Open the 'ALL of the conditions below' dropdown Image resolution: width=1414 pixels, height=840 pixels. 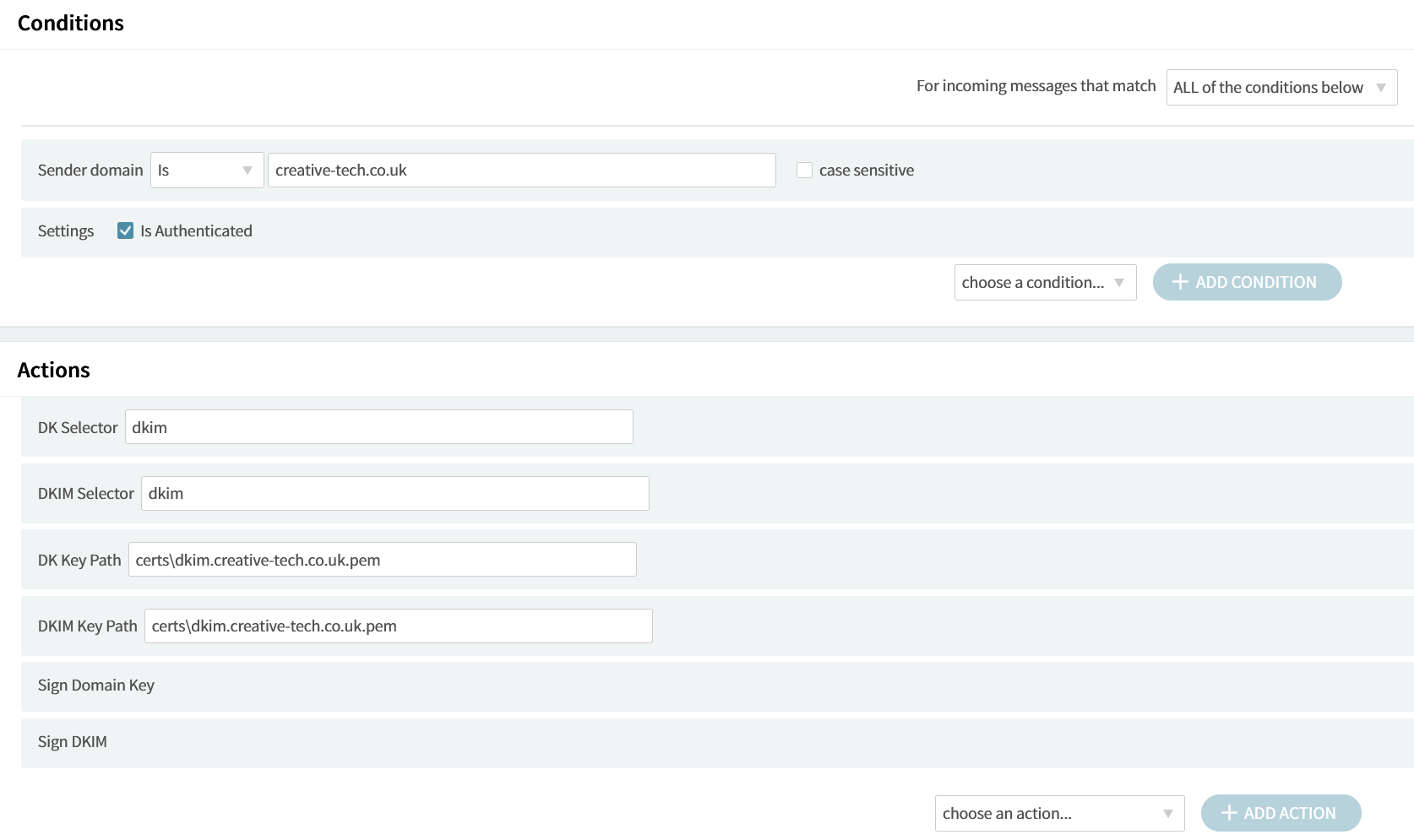[x=1281, y=87]
